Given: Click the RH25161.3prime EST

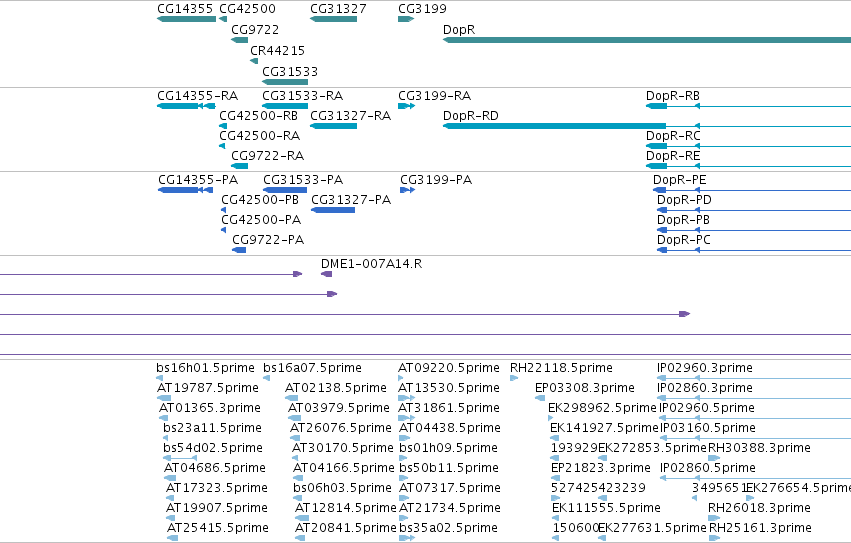Looking at the screenshot, I should pyautogui.click(x=715, y=538).
